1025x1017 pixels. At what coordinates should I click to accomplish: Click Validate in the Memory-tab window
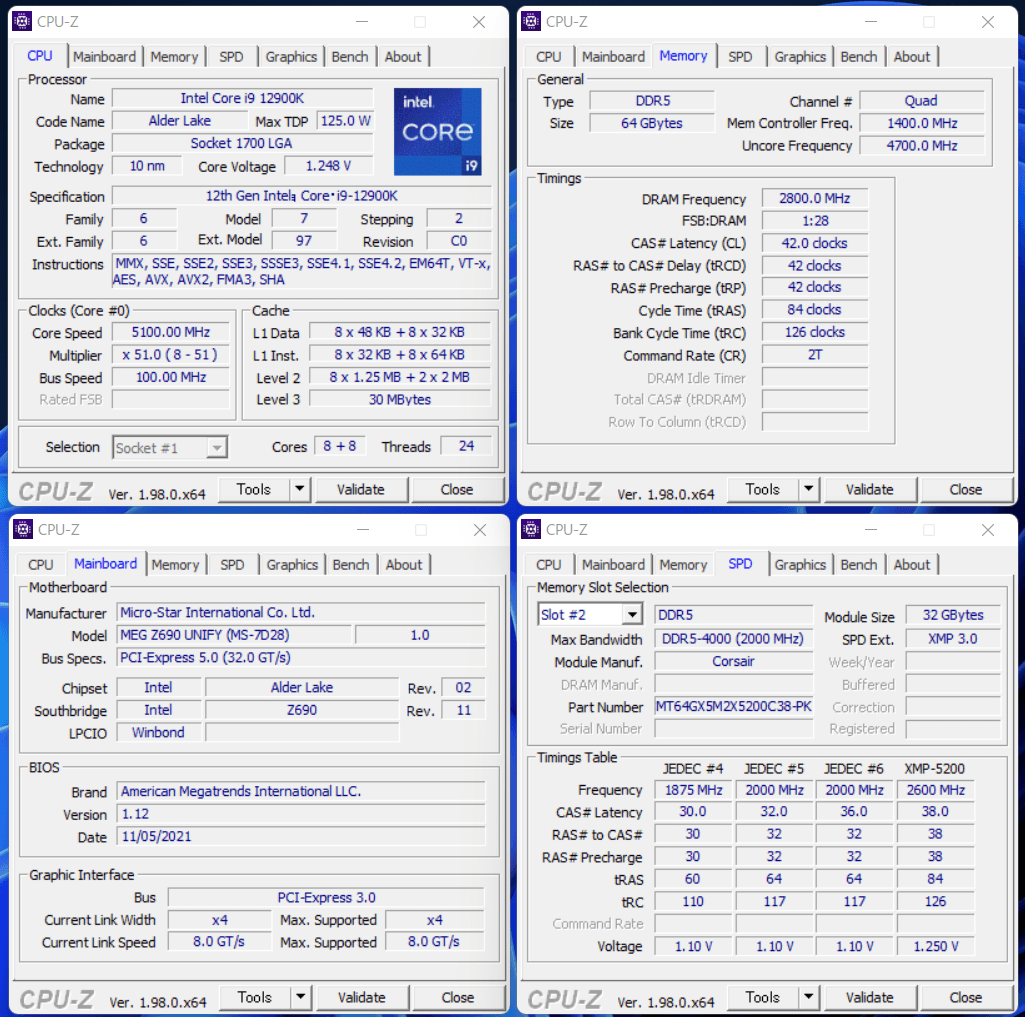870,489
